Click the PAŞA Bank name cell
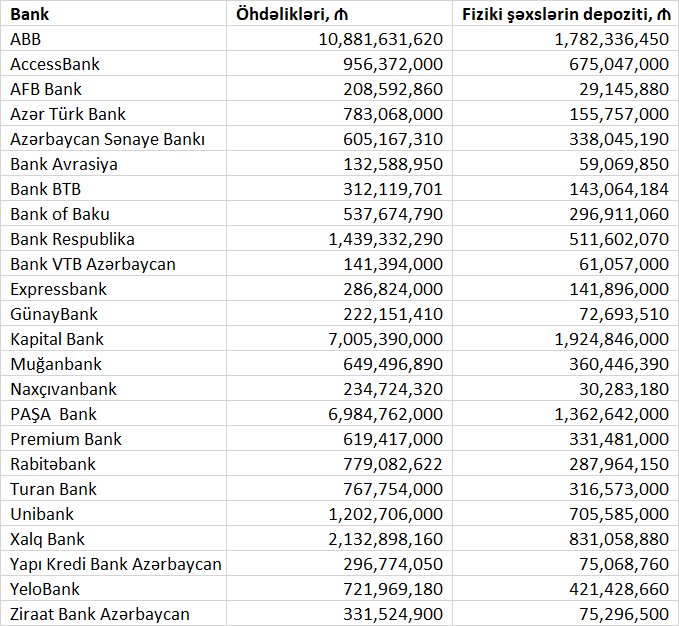The image size is (679, 626). click(x=113, y=413)
